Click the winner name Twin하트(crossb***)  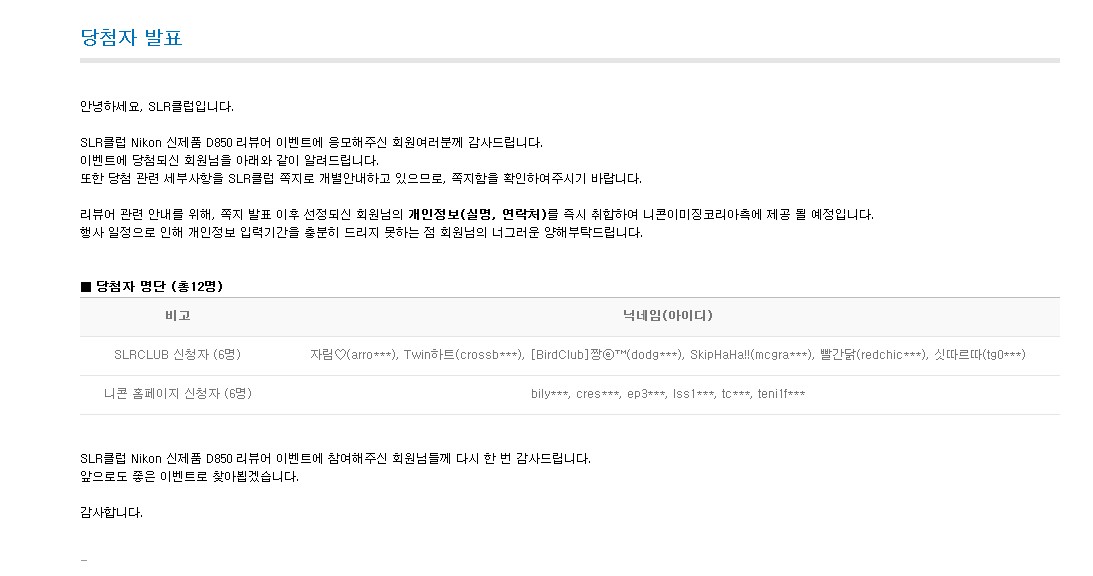point(463,355)
